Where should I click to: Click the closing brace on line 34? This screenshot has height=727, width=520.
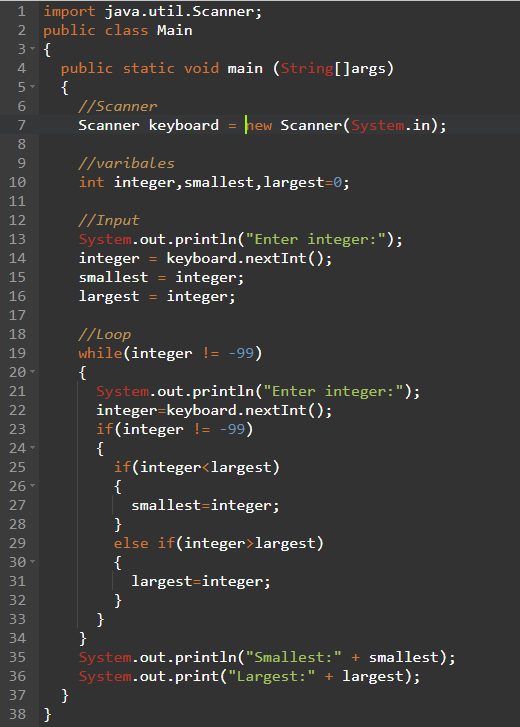(x=83, y=639)
